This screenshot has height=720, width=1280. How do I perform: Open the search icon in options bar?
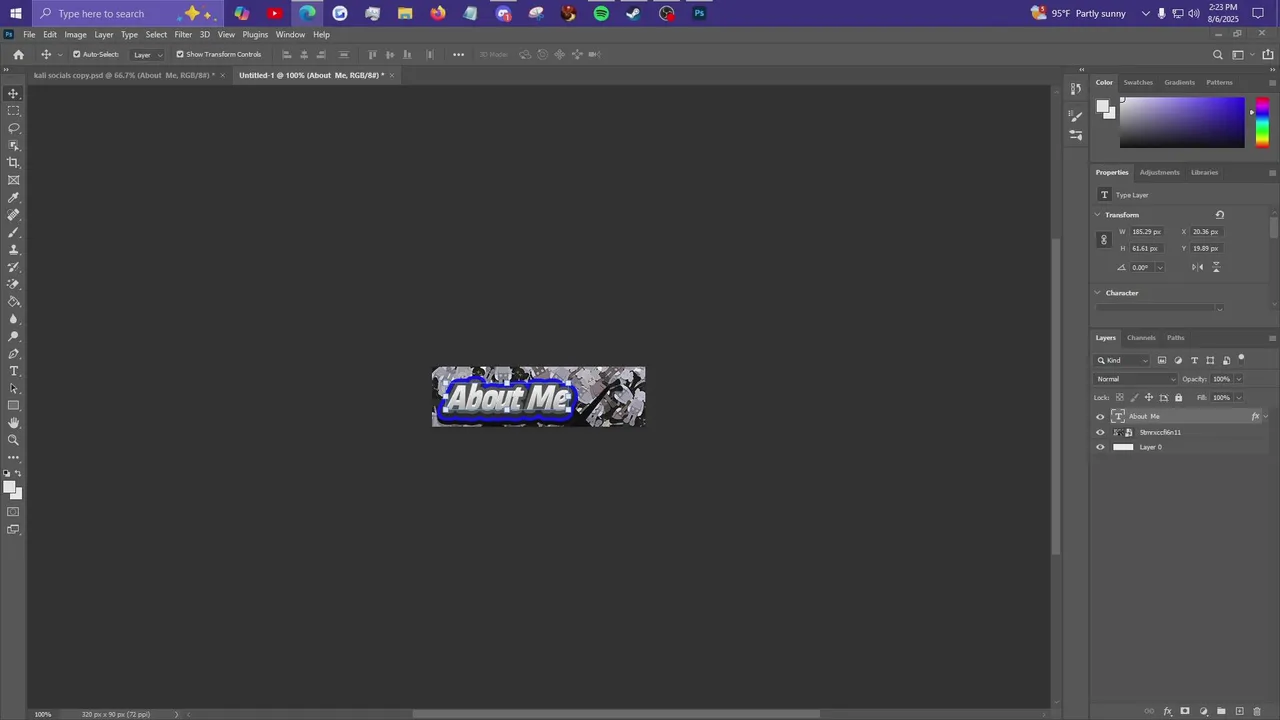pyautogui.click(x=1217, y=54)
